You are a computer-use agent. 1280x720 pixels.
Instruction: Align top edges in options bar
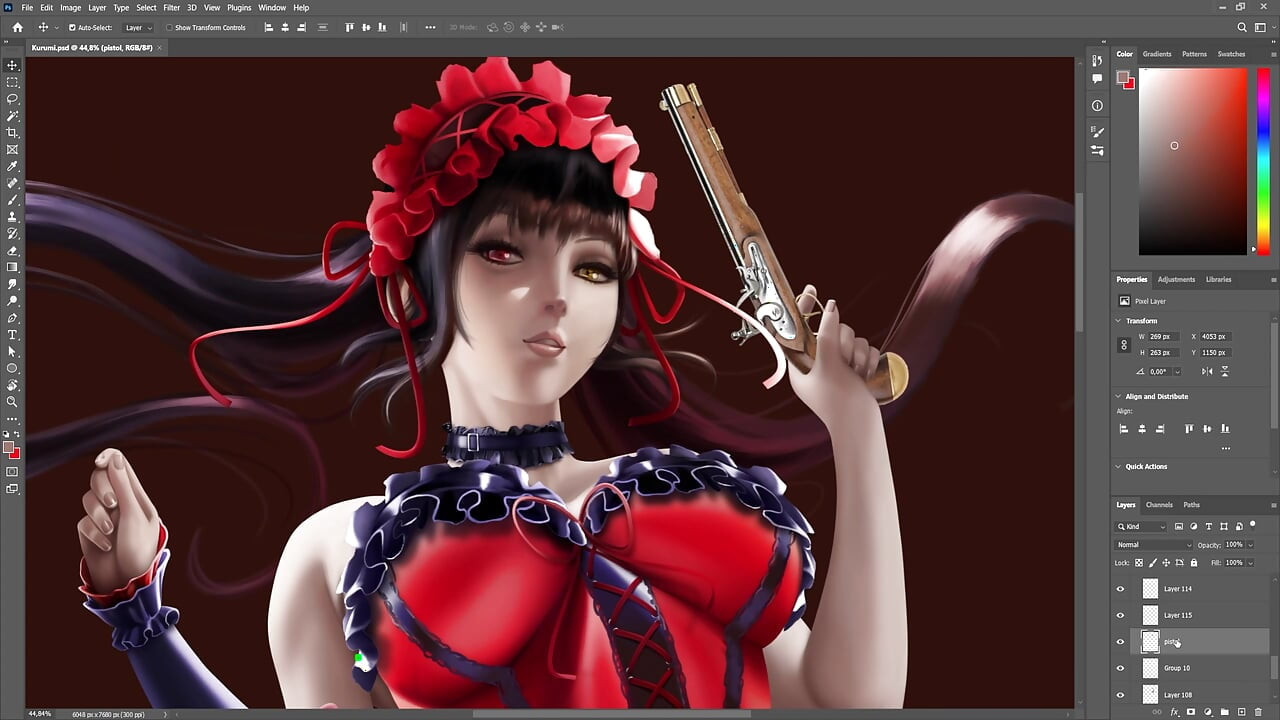click(x=349, y=27)
